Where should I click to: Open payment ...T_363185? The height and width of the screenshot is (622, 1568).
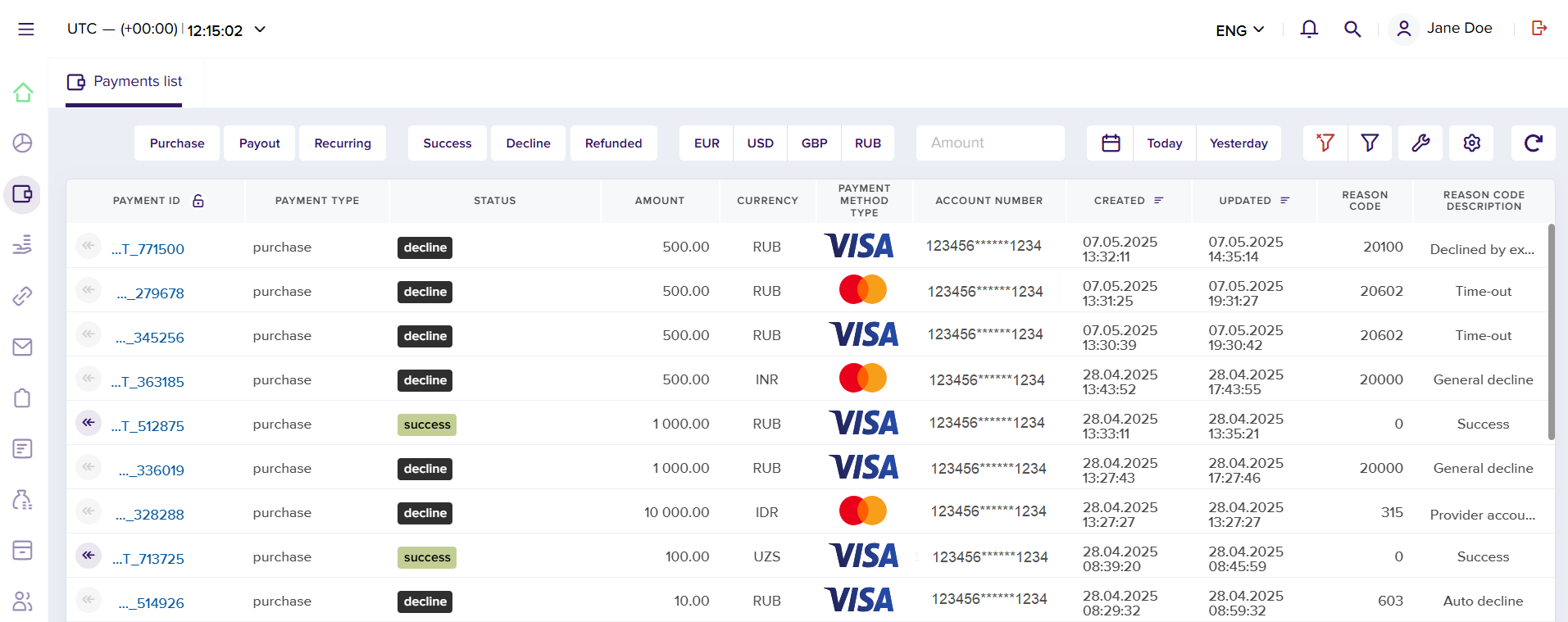[148, 382]
